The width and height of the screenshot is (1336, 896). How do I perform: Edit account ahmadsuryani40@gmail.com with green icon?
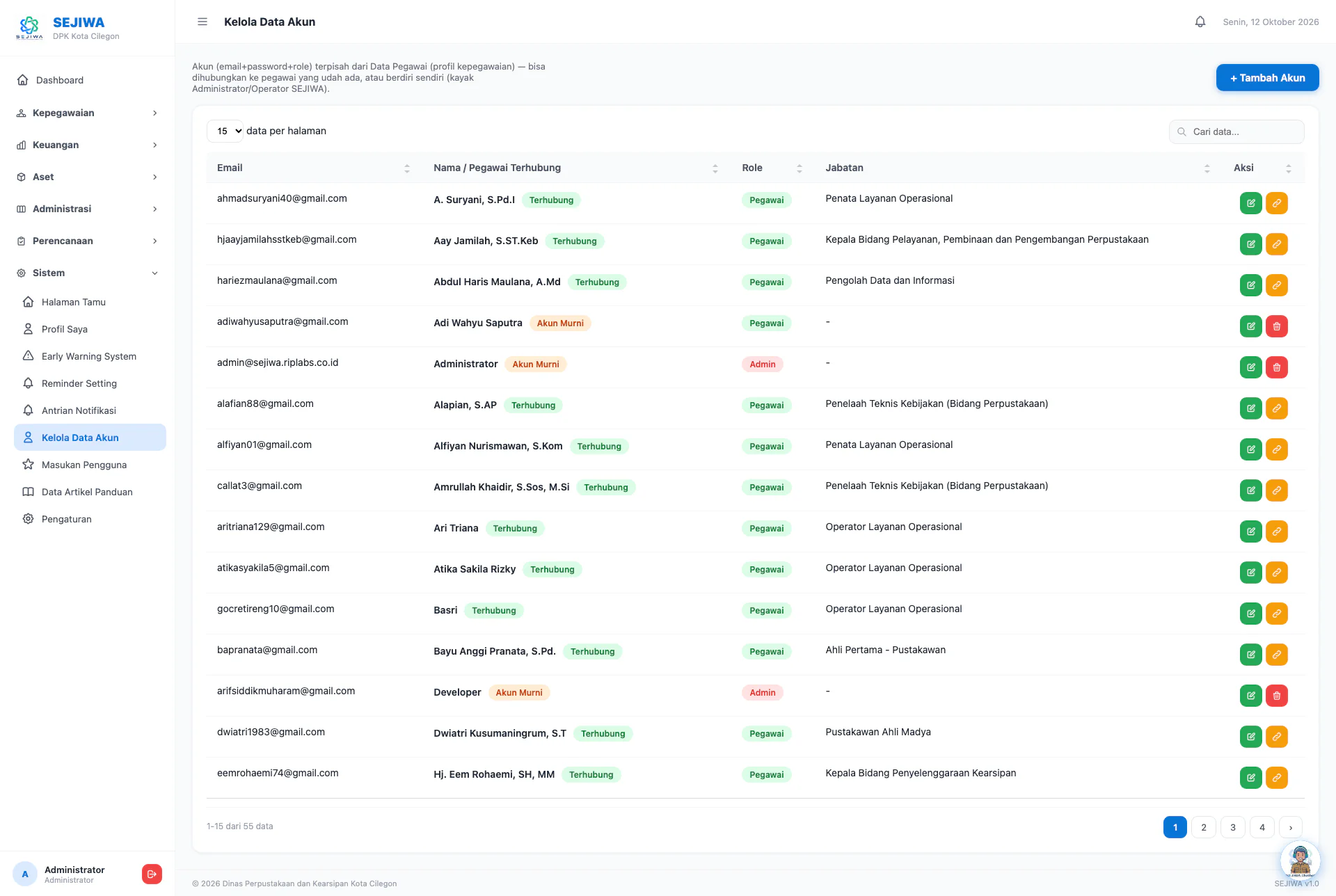point(1251,203)
